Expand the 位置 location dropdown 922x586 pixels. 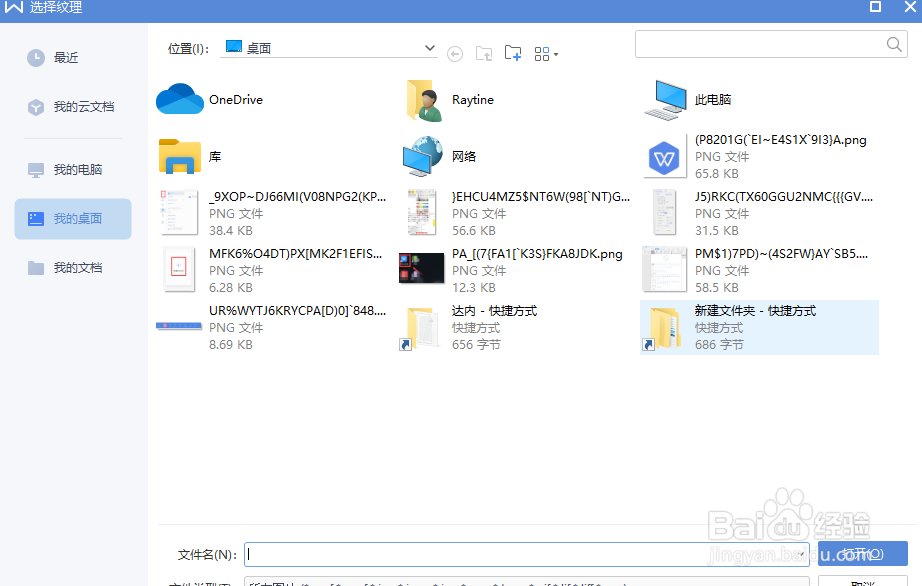point(429,47)
